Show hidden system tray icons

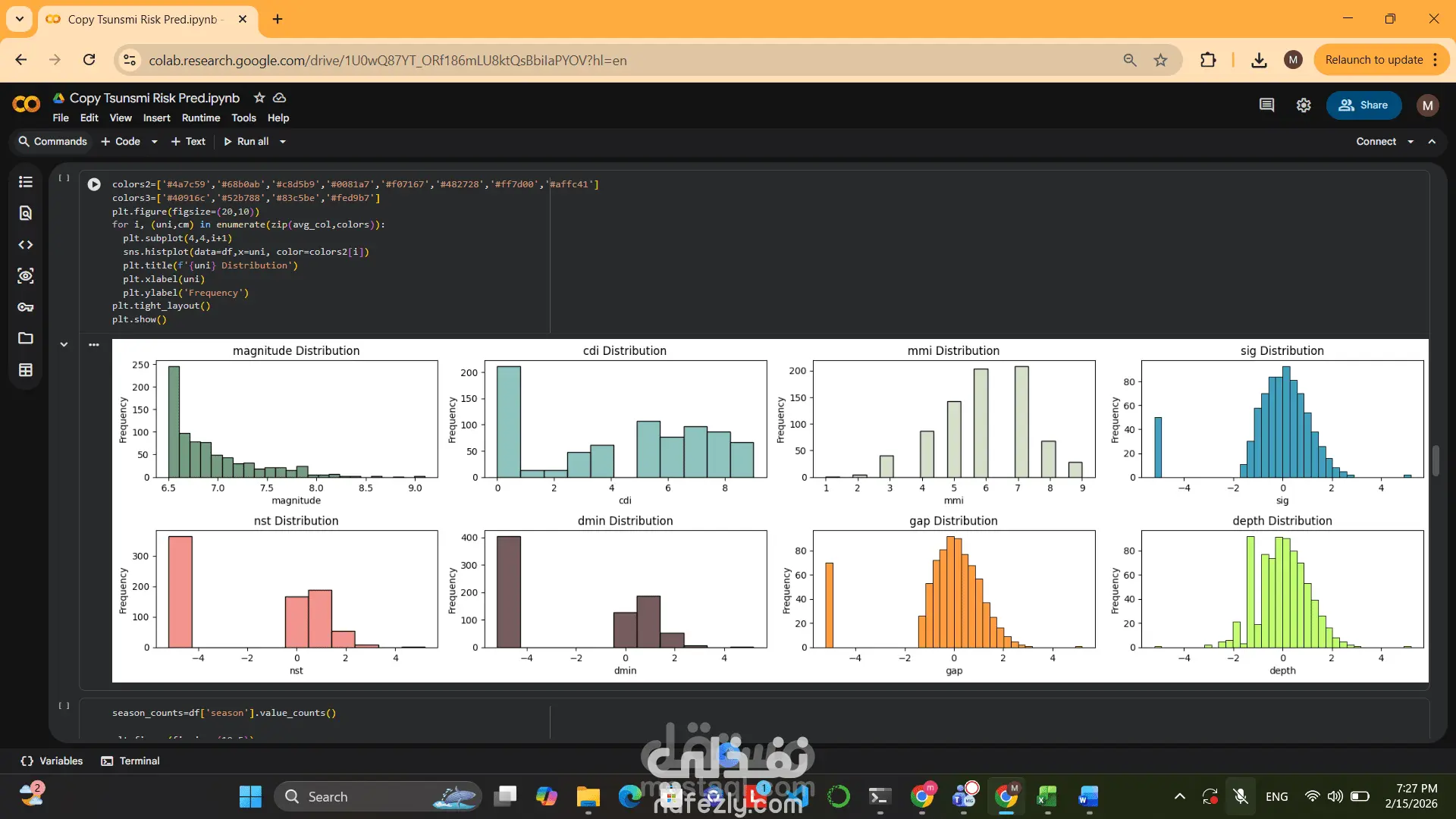click(1180, 796)
